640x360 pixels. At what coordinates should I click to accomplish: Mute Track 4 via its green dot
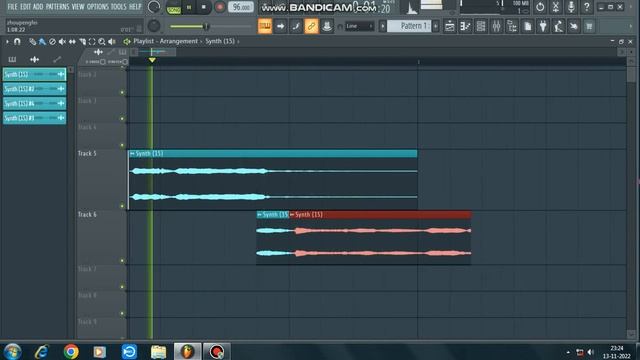122,145
